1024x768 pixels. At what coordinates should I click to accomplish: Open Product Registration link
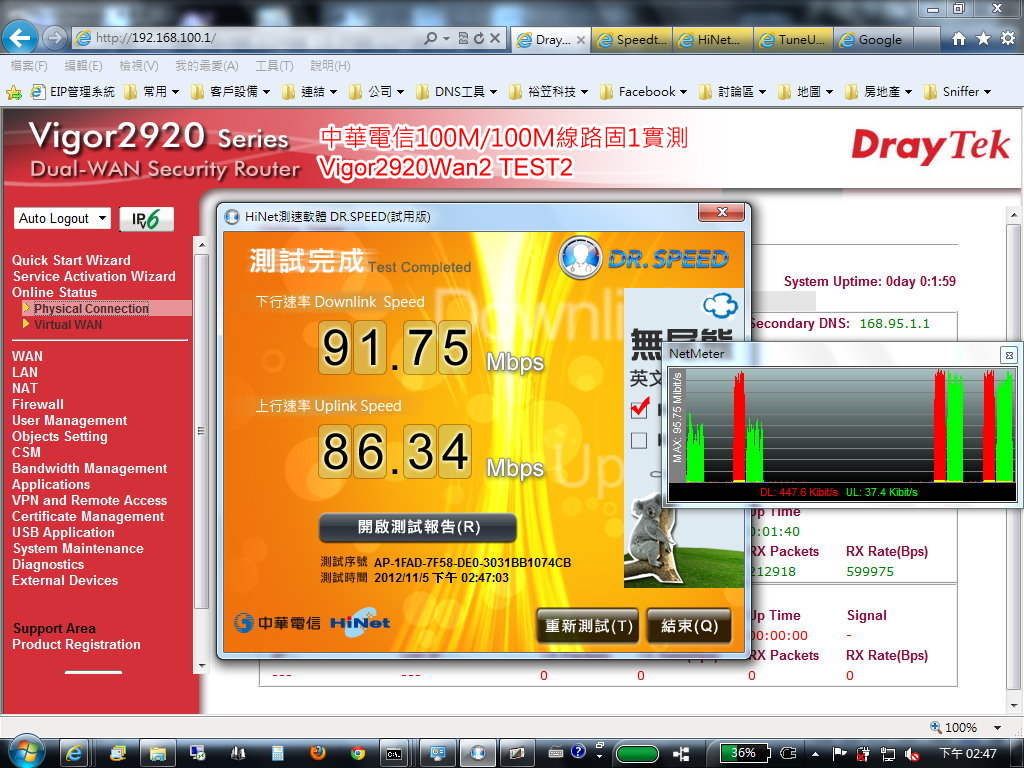[x=76, y=645]
